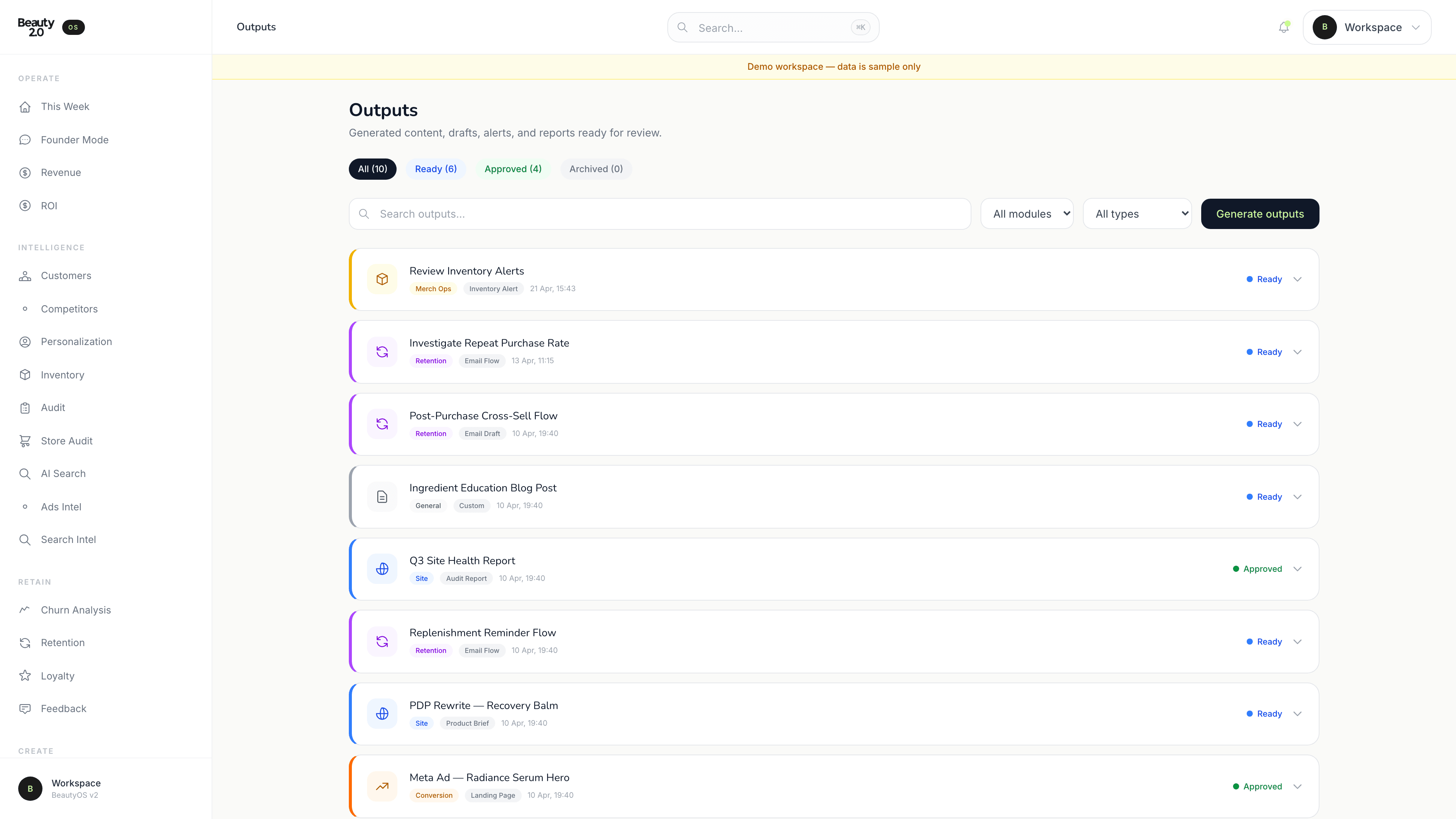The height and width of the screenshot is (819, 1456).
Task: Click the Audit clipboard icon
Action: [25, 408]
